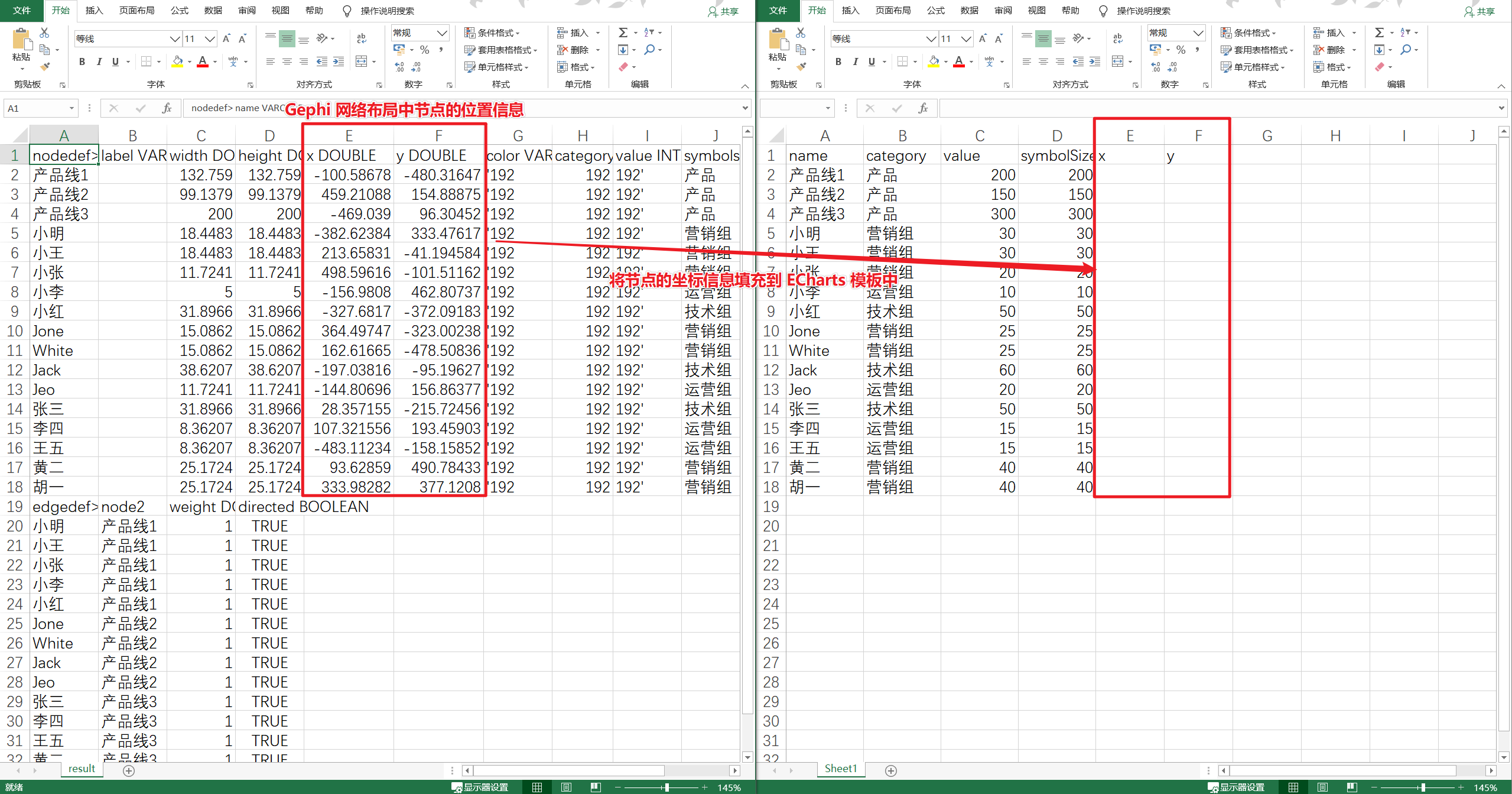The image size is (1512, 794).
Task: Toggle center align in left window
Action: (287, 61)
